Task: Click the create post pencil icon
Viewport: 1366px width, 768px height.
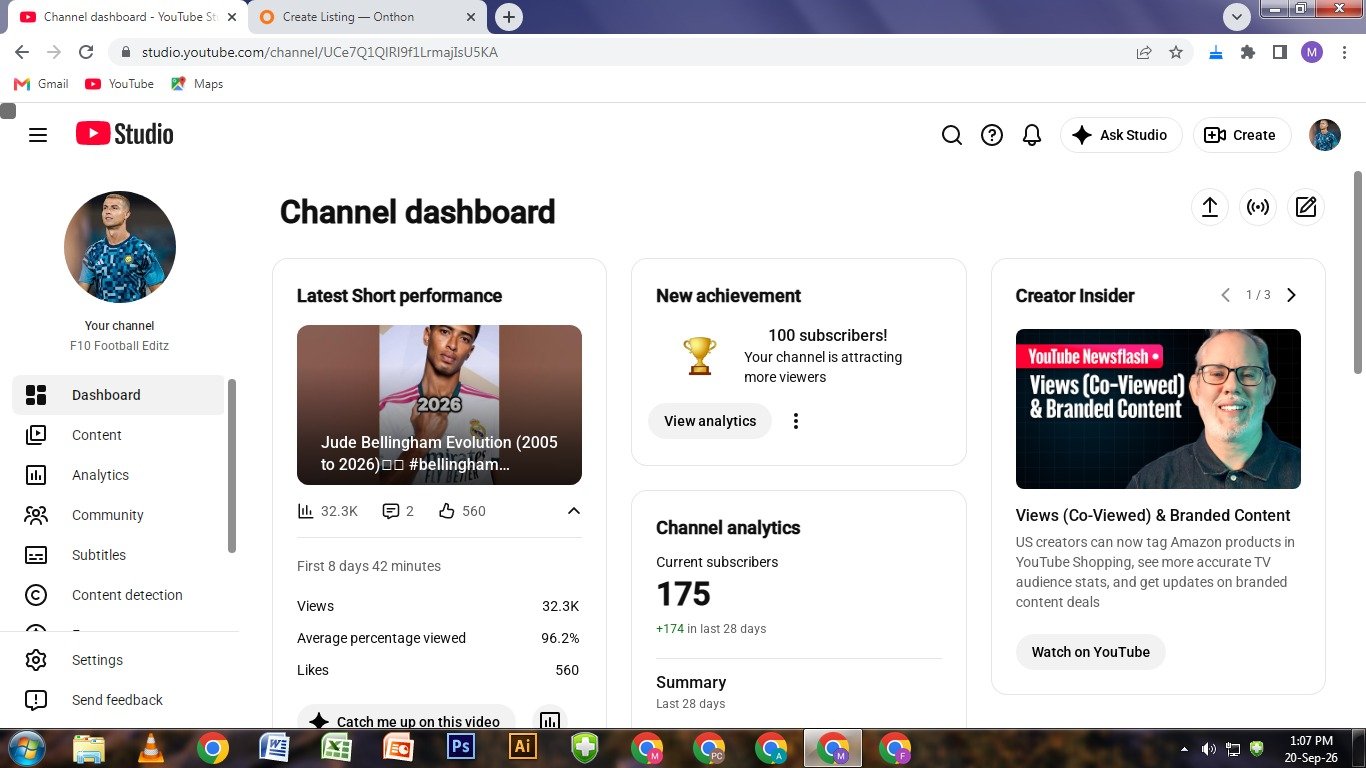Action: point(1306,207)
